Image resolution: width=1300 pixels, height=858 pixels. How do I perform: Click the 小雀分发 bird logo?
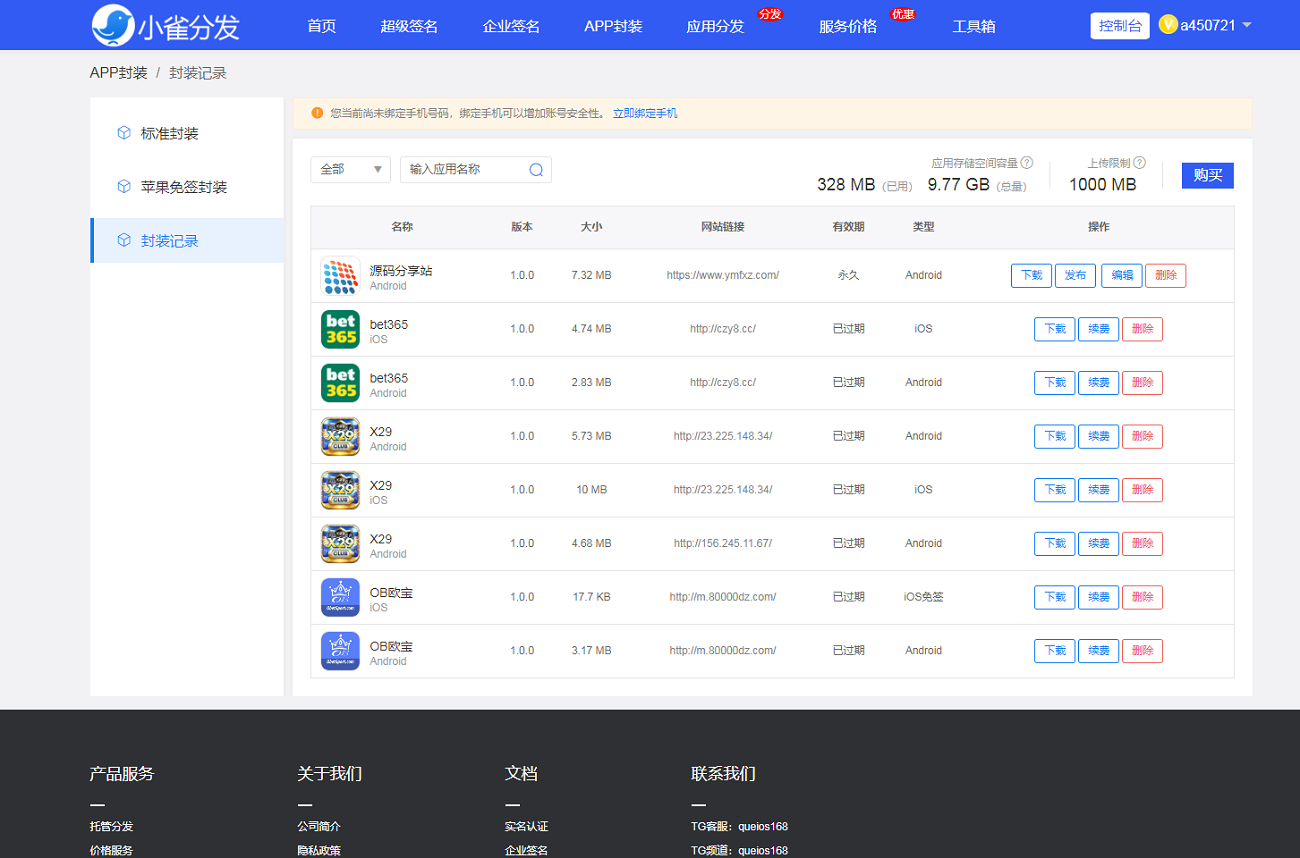click(x=112, y=26)
